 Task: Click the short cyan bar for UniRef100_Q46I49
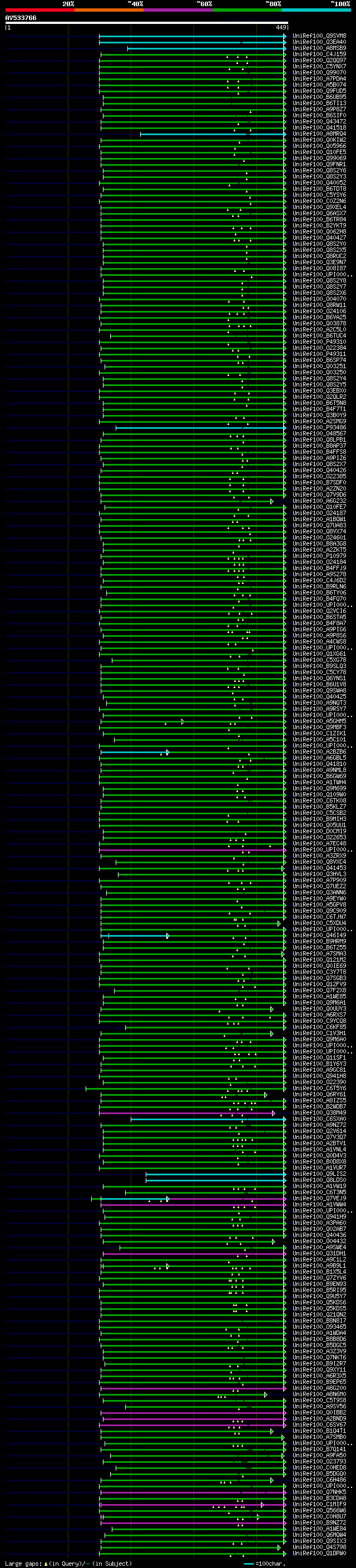[x=136, y=936]
